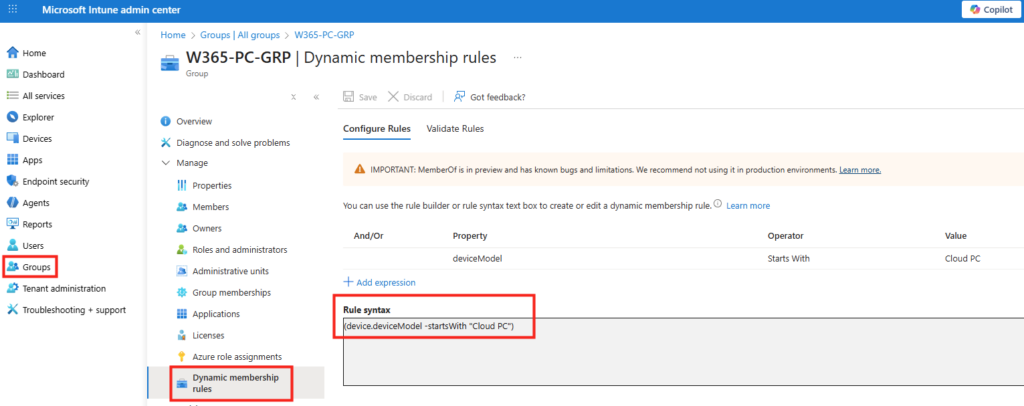Image resolution: width=1024 pixels, height=406 pixels.
Task: Click the info icon beside Learn more
Action: tap(718, 205)
